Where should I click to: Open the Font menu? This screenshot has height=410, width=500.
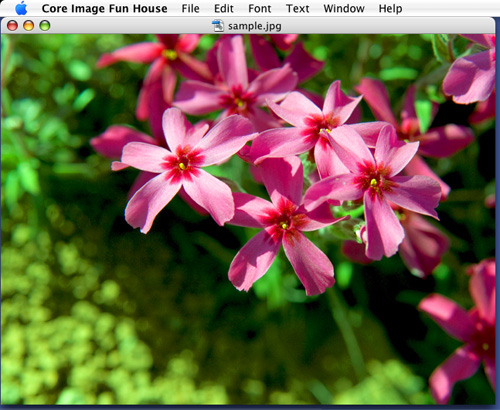[x=260, y=8]
